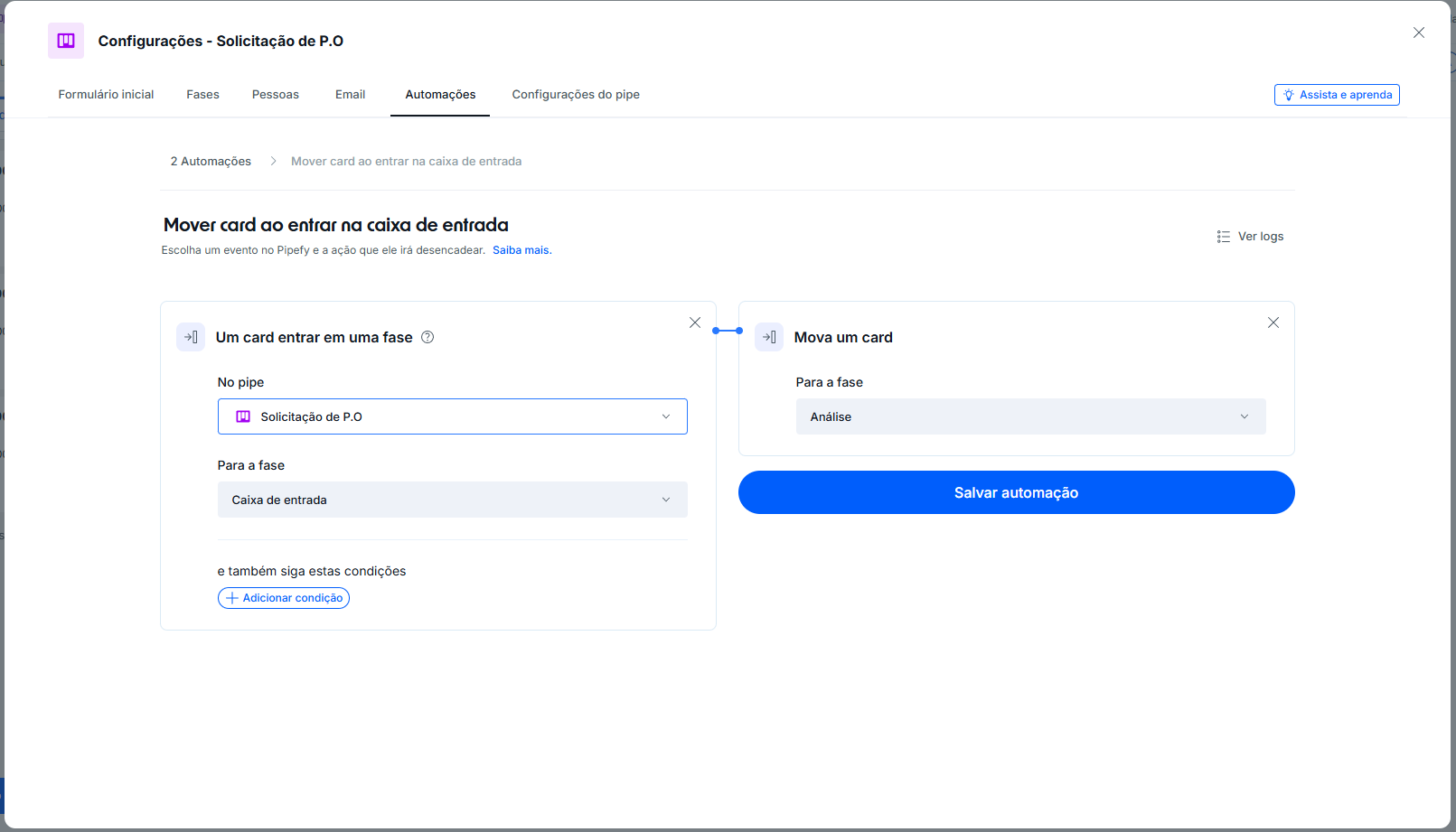Click the breadcrumb text 'Mover card ao entrar na caixa de entrada'
This screenshot has width=1456, height=832.
pos(406,161)
